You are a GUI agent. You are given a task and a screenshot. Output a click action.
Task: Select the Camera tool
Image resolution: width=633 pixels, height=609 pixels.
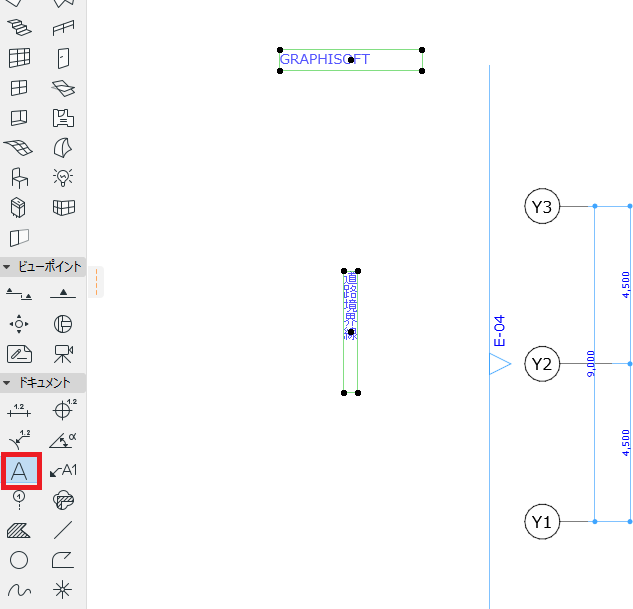(x=64, y=353)
